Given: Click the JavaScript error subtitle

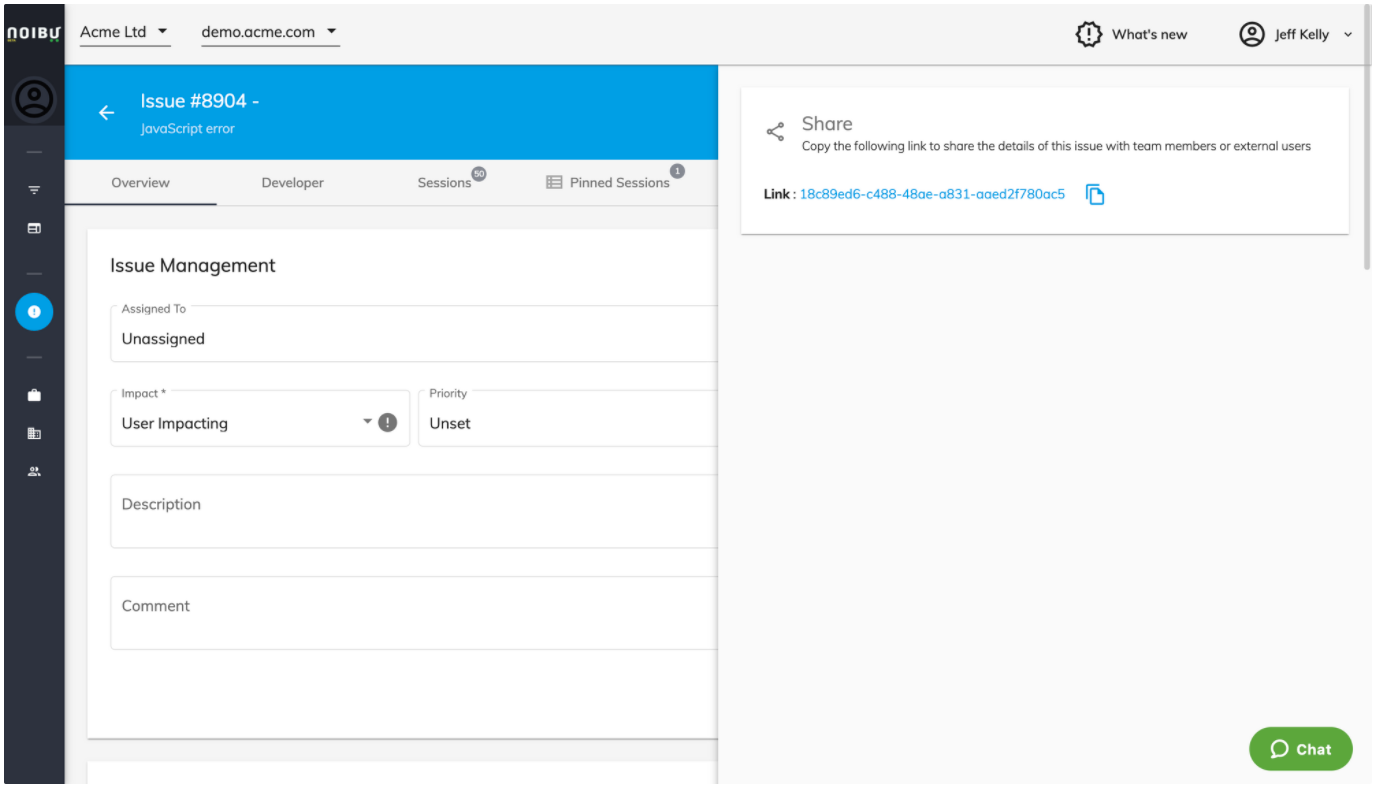Looking at the screenshot, I should point(188,128).
